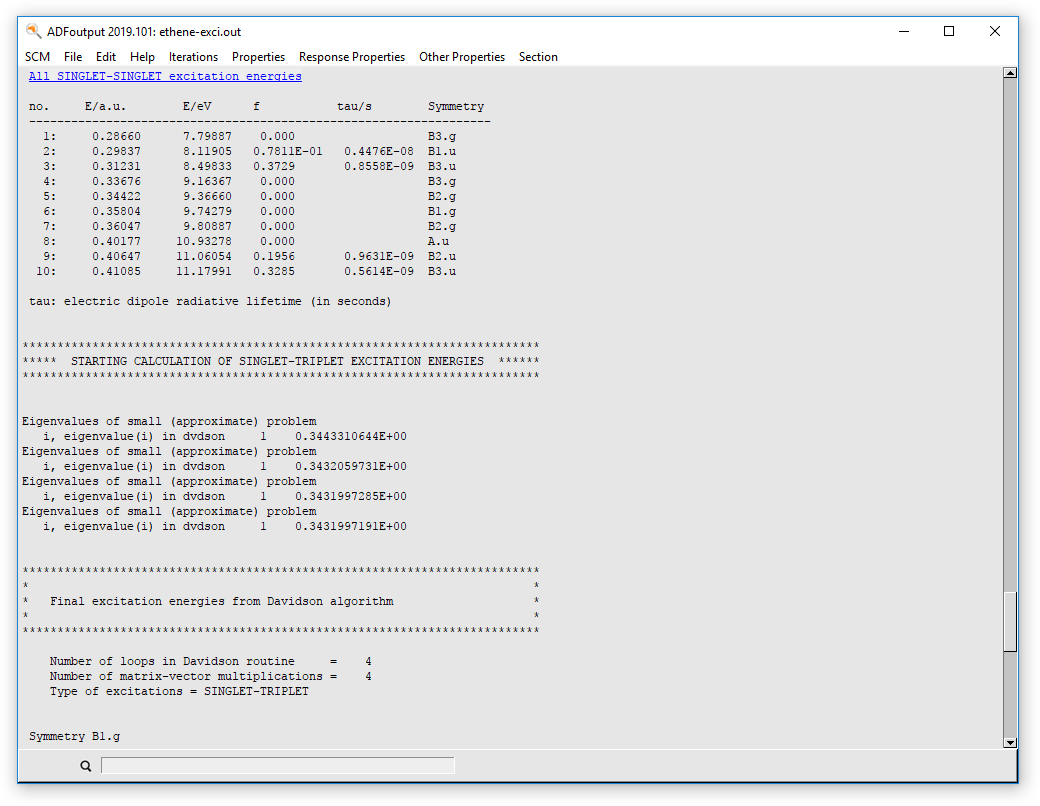Viewport: 1040px width, 806px height.
Task: Open the Help menu
Action: (142, 57)
